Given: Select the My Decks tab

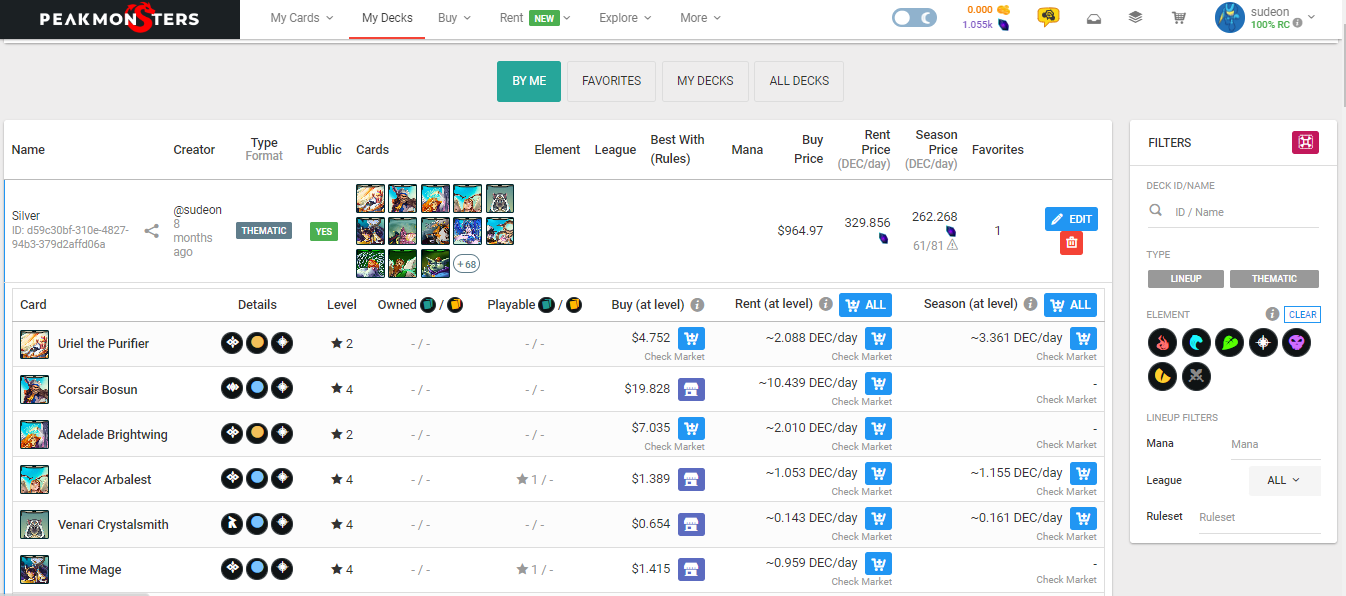Looking at the screenshot, I should (387, 18).
